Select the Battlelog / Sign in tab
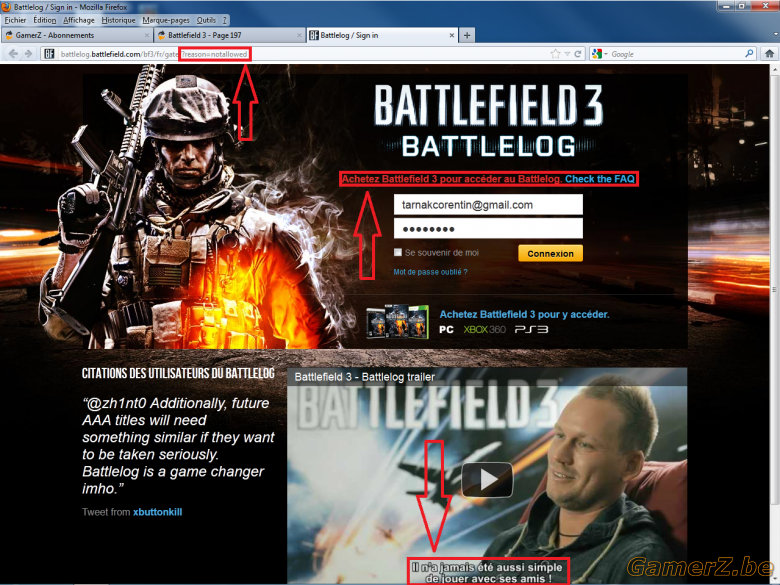Screen dimensions: 780x585 click(382, 35)
